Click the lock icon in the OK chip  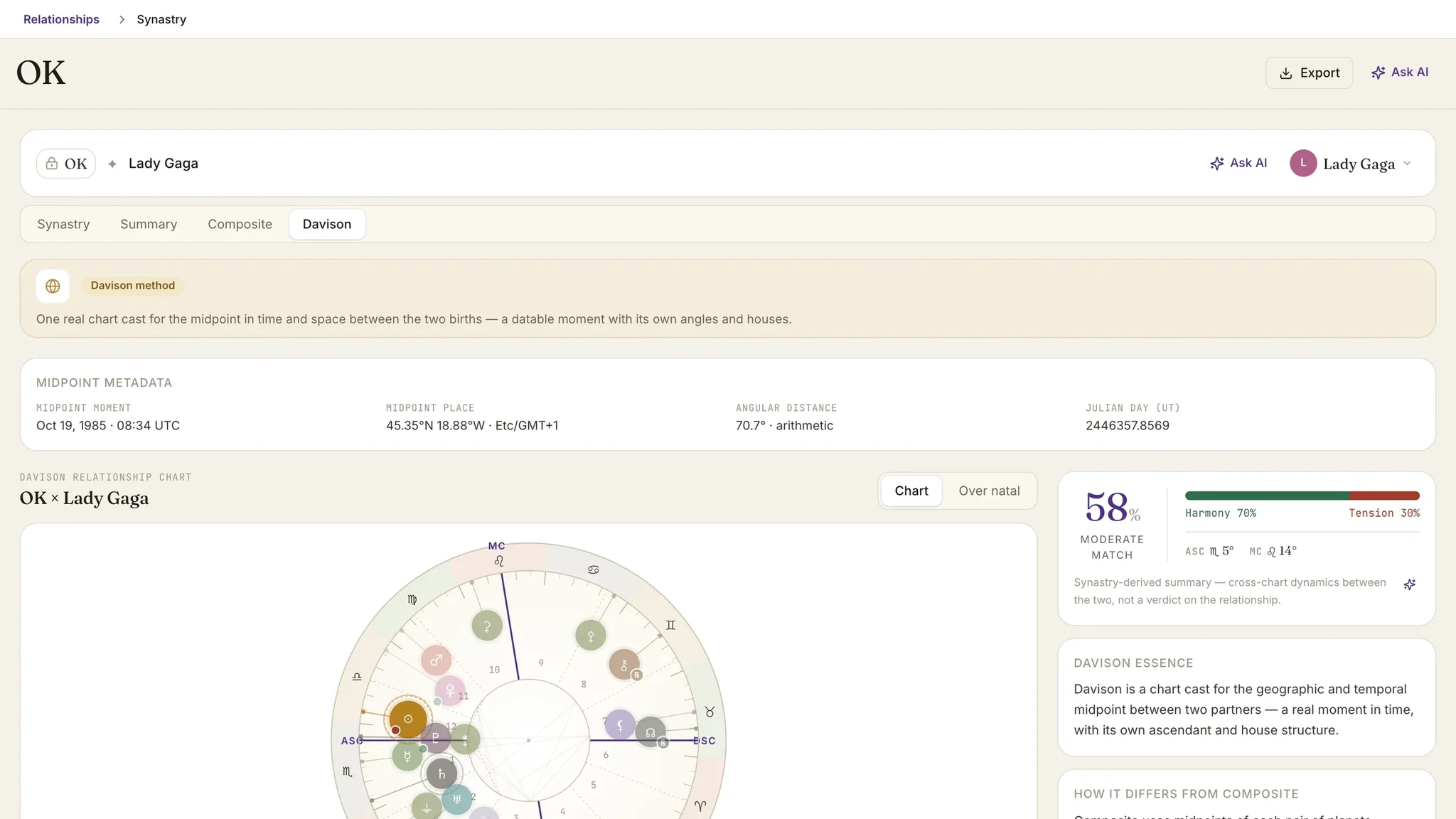(52, 164)
